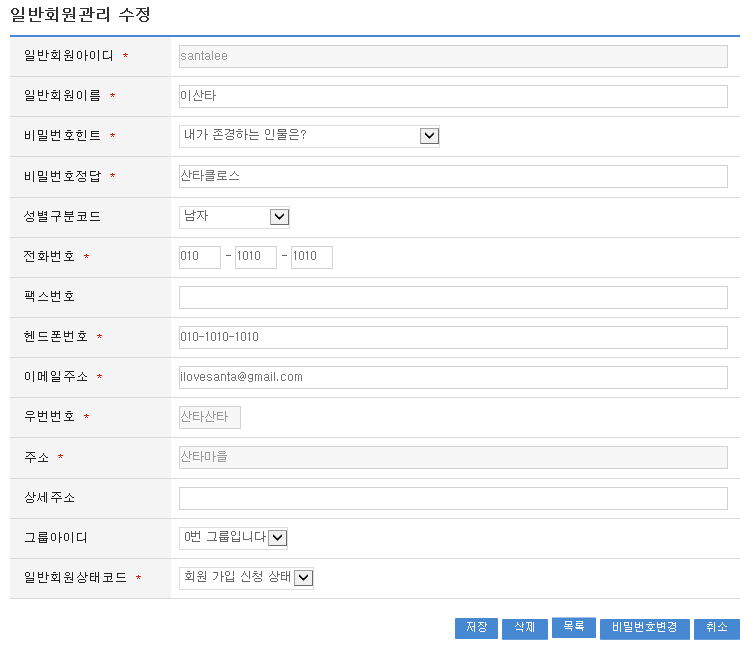The height and width of the screenshot is (652, 756).
Task: Click the empty 팩스번호 field
Action: 452,297
